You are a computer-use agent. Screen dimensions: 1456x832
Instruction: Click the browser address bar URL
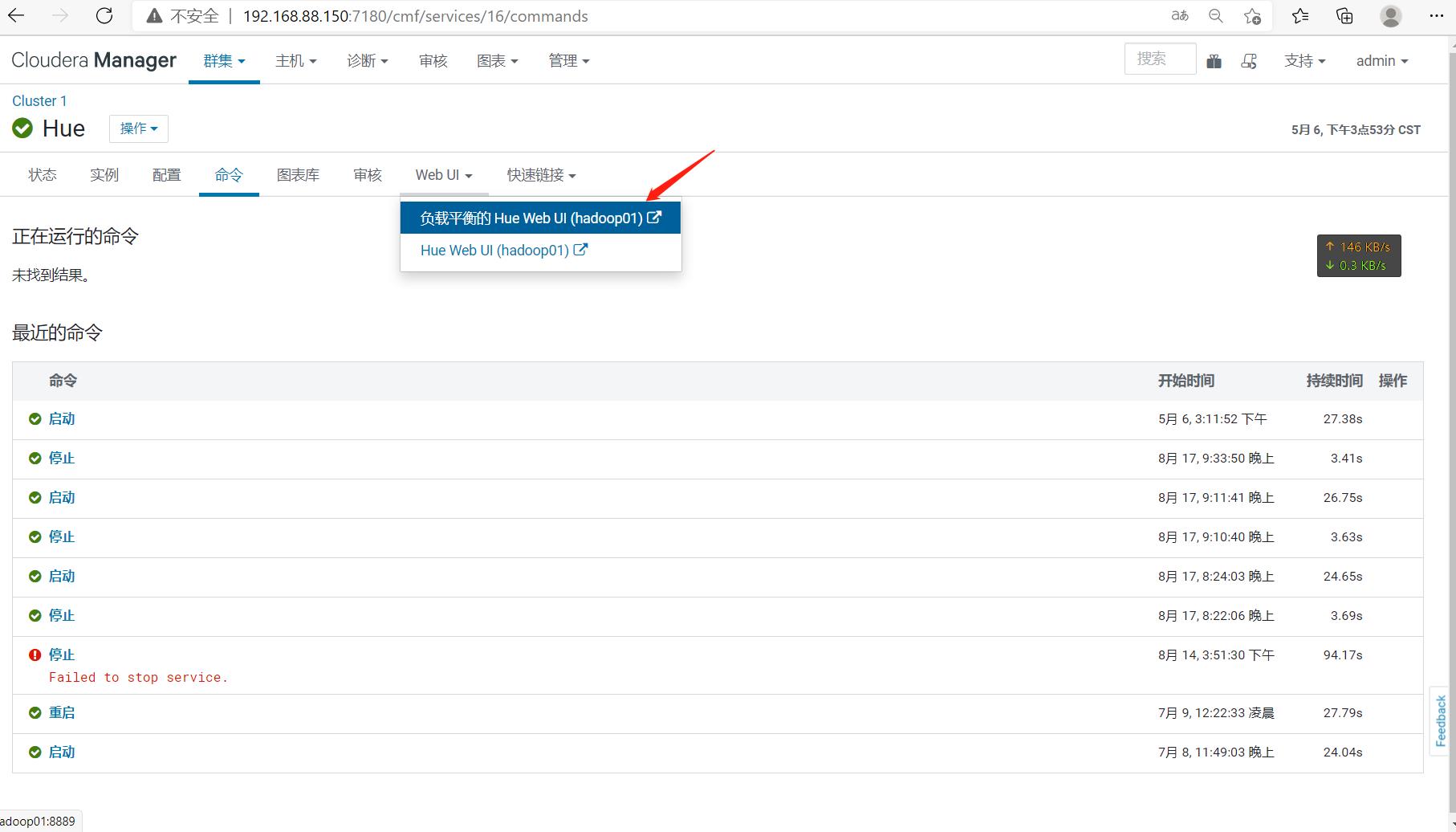click(415, 16)
